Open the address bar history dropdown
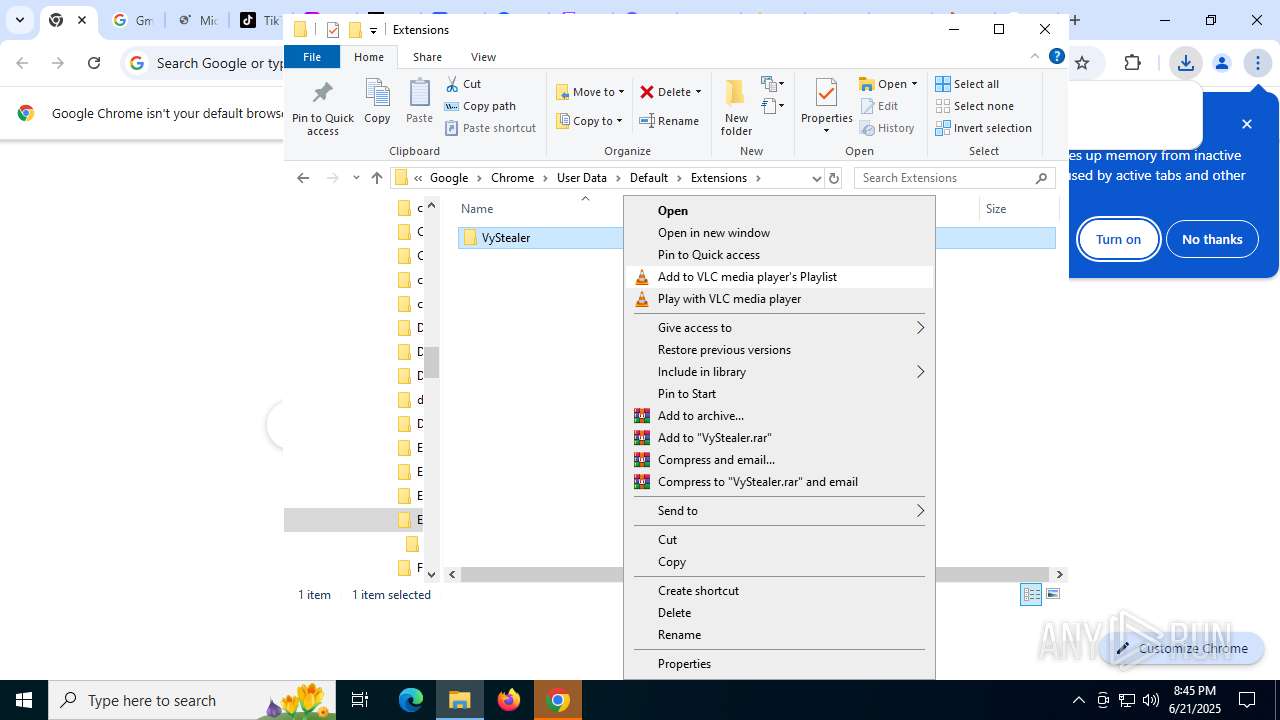Viewport: 1280px width, 720px height. [x=816, y=178]
